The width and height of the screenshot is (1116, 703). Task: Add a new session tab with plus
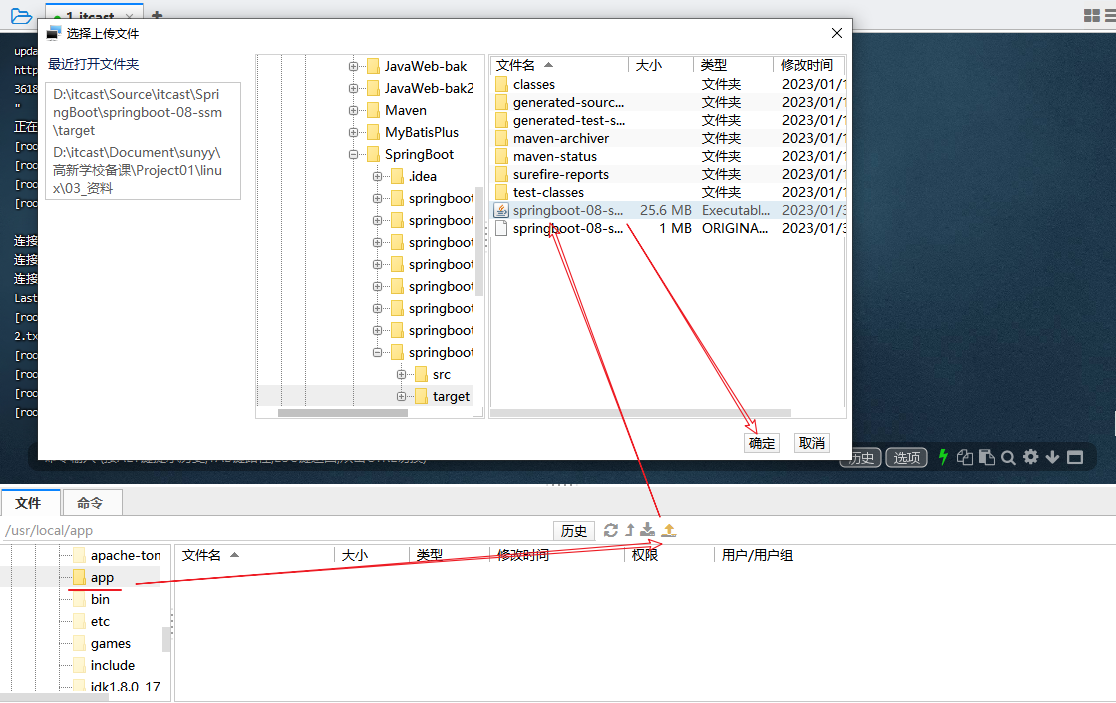[157, 16]
